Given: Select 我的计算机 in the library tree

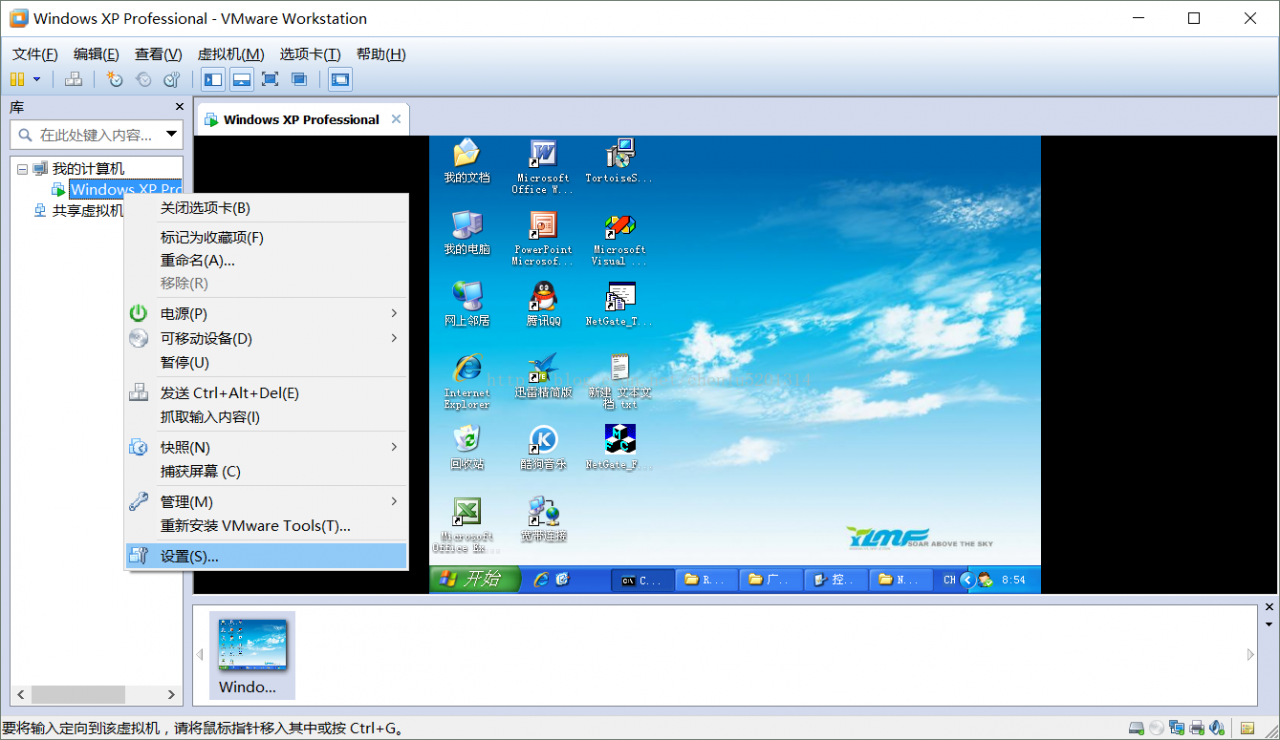Looking at the screenshot, I should point(88,169).
